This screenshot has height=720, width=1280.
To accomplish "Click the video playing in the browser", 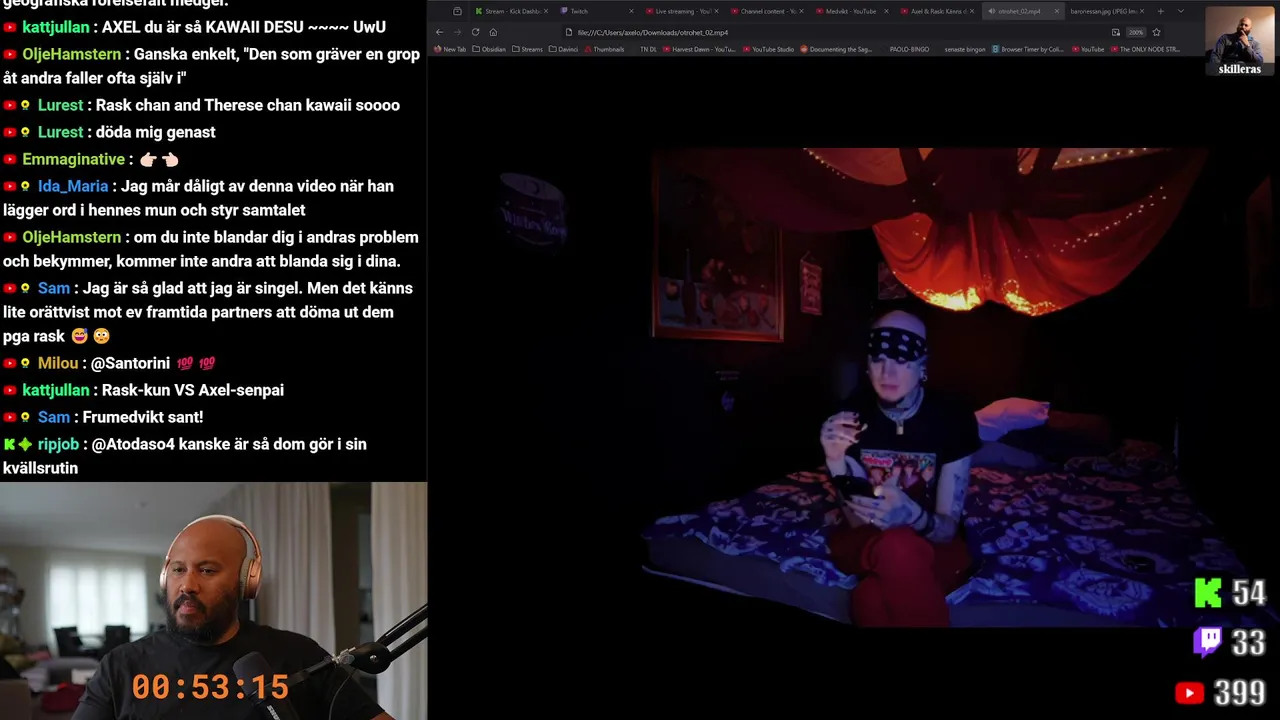I will [x=854, y=387].
